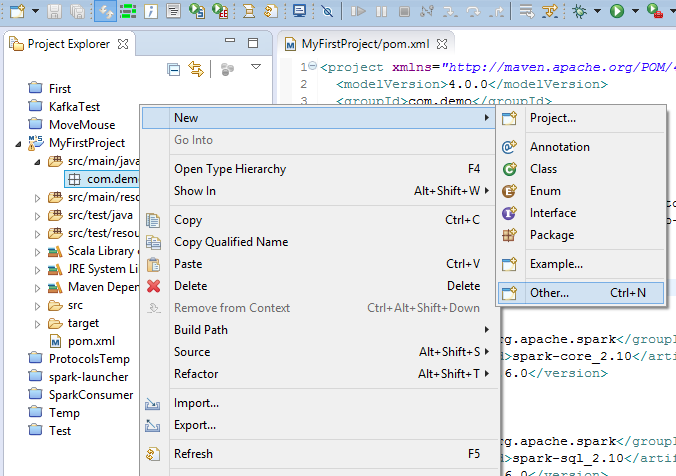Expand the Maven Dependencies node

click(37, 288)
